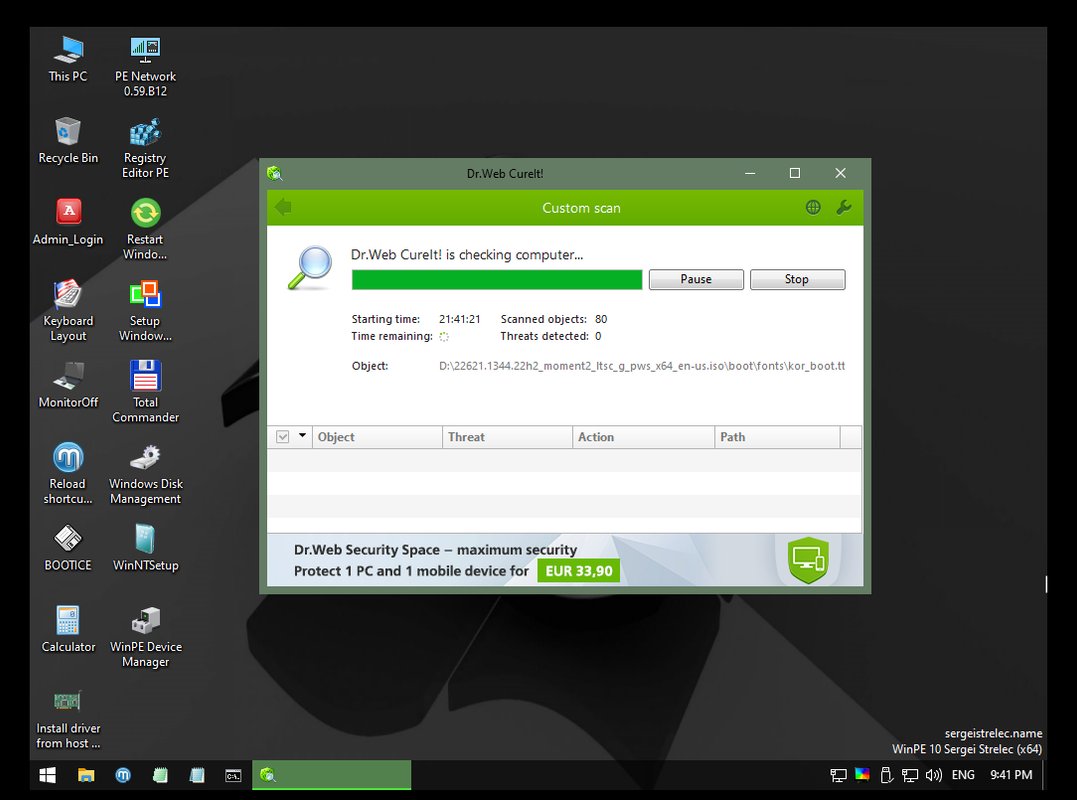Select Install driver from host icon
The width and height of the screenshot is (1077, 800).
point(68,718)
